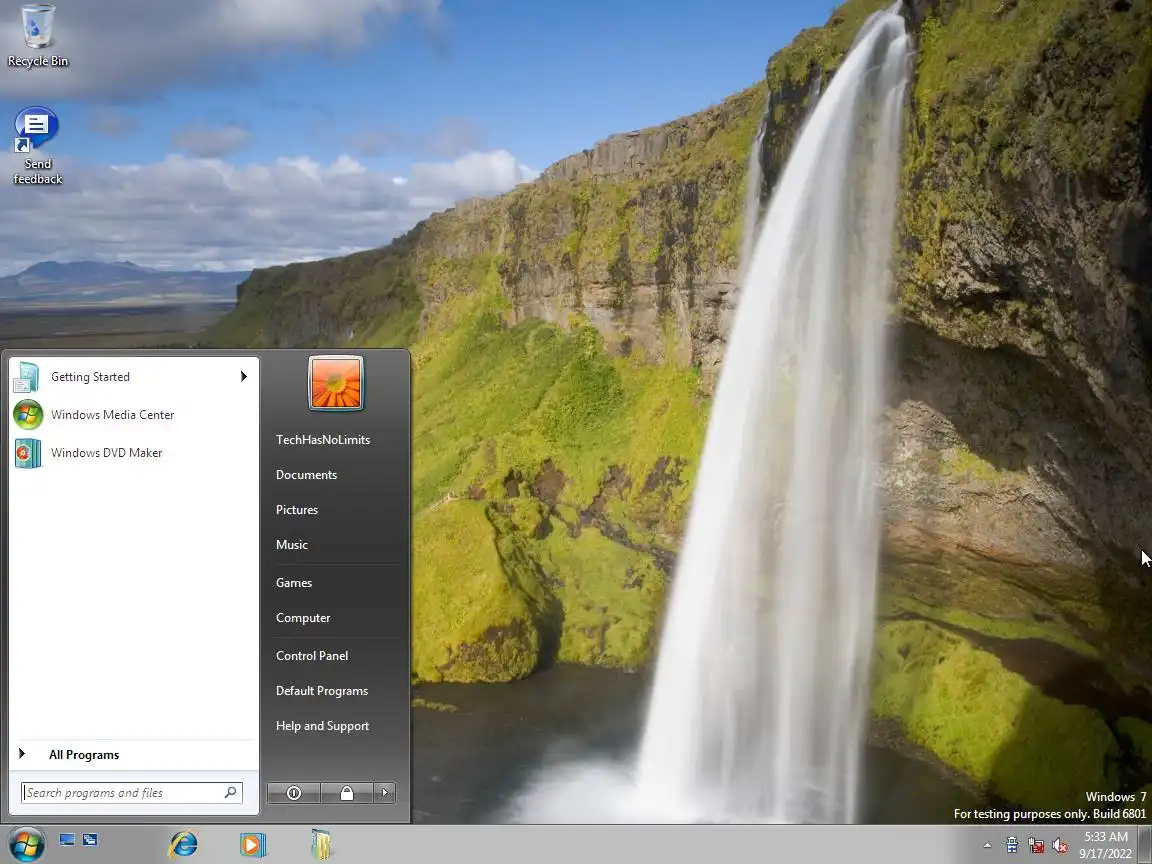The height and width of the screenshot is (864, 1152).
Task: Open Help and Support
Action: click(x=323, y=726)
